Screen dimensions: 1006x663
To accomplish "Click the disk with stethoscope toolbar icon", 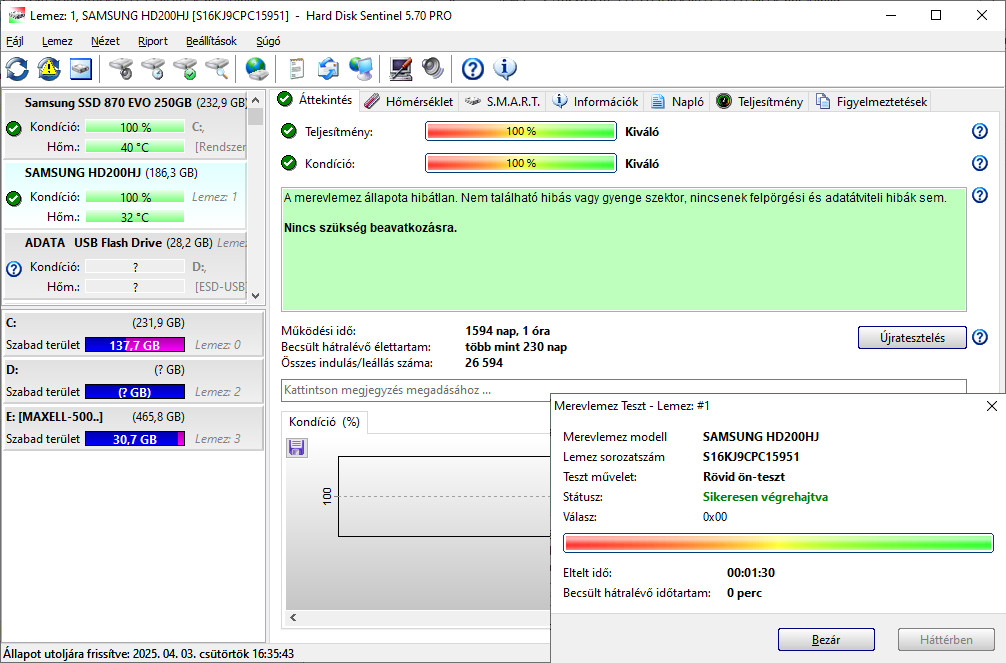I will (x=121, y=69).
